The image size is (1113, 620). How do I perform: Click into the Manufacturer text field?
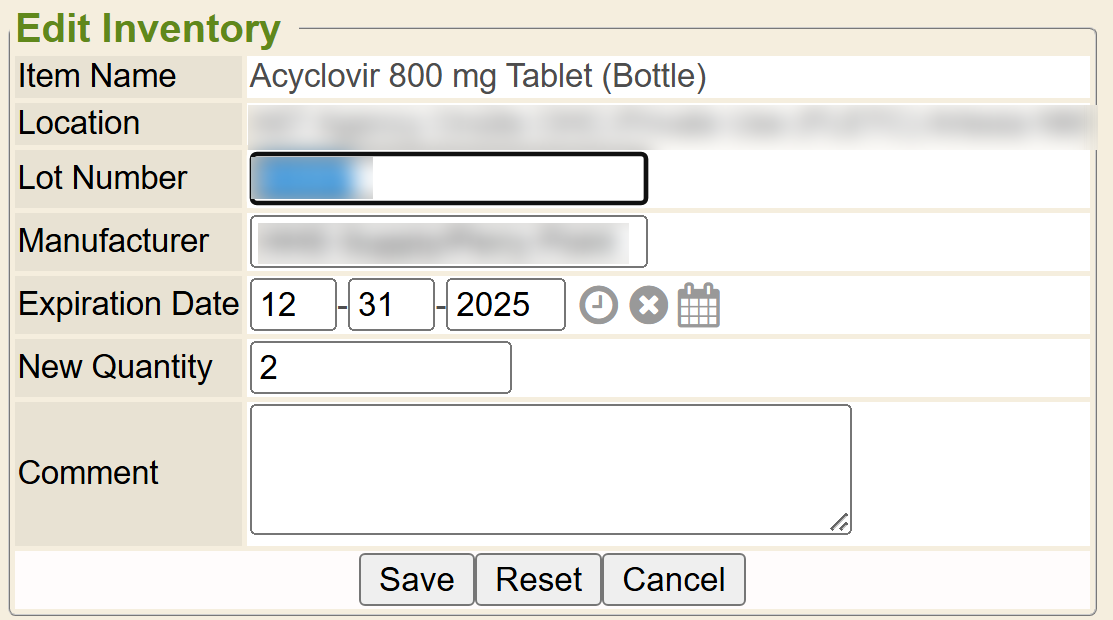pyautogui.click(x=448, y=242)
